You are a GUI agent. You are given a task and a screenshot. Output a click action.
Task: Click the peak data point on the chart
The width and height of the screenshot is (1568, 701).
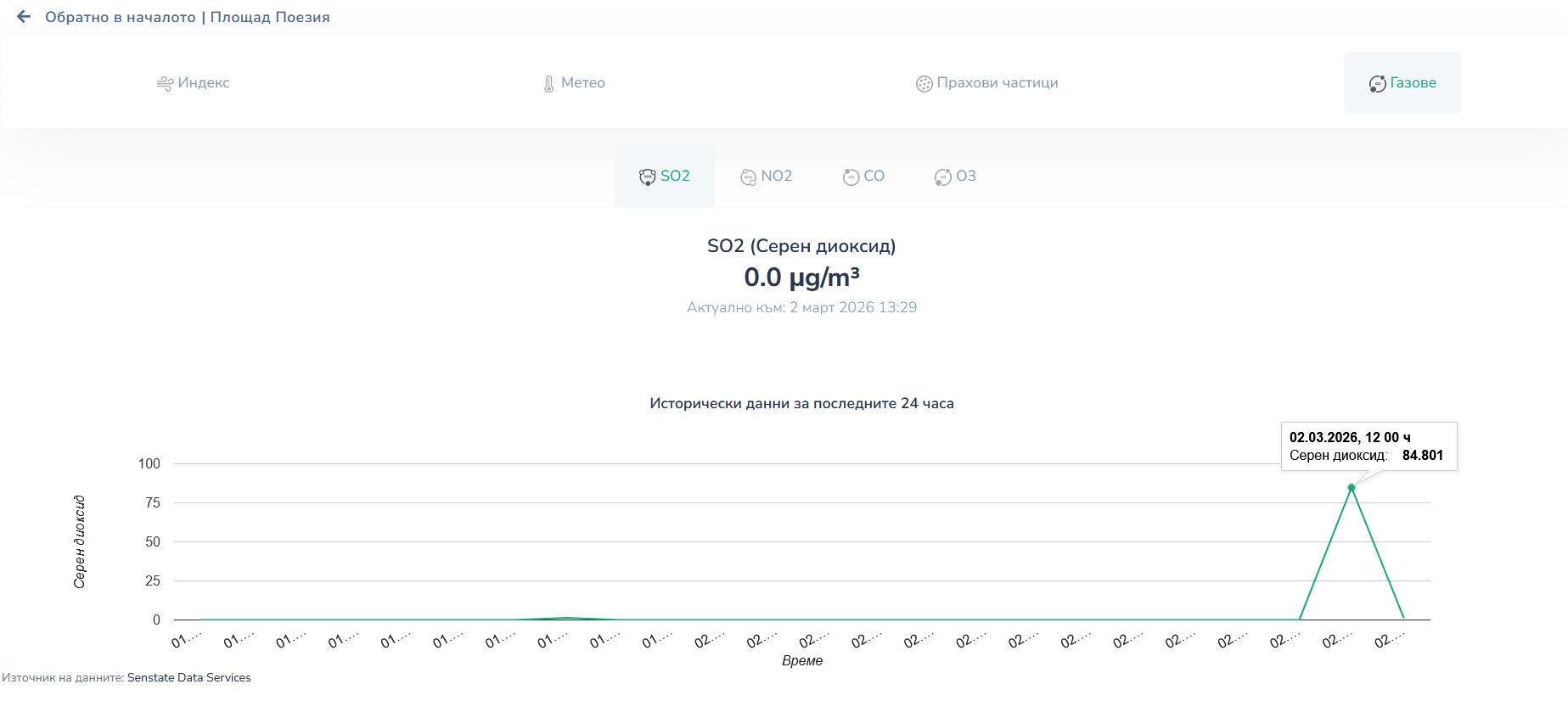(1352, 487)
